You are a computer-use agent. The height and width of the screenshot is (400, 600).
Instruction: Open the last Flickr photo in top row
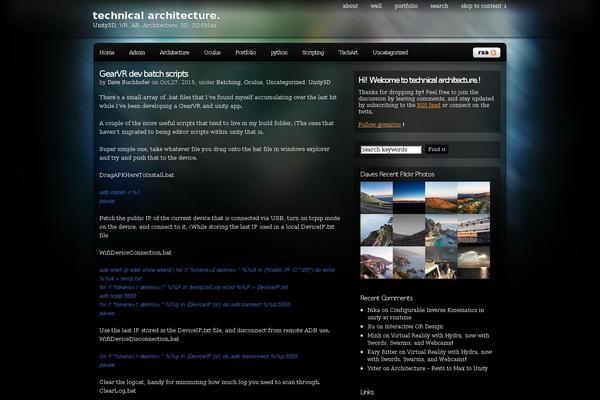pyautogui.click(x=474, y=198)
